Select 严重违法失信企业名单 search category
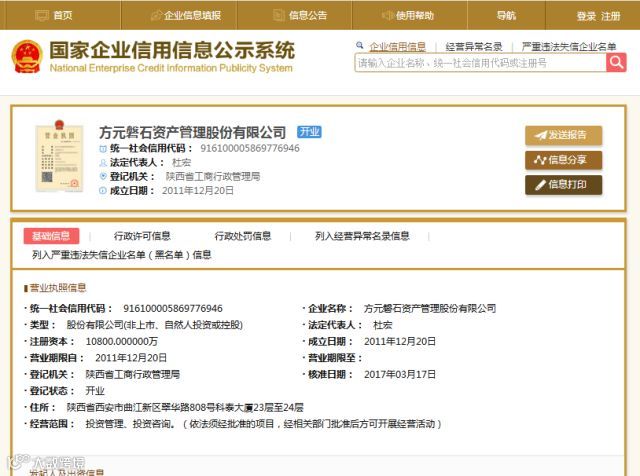 coord(569,47)
